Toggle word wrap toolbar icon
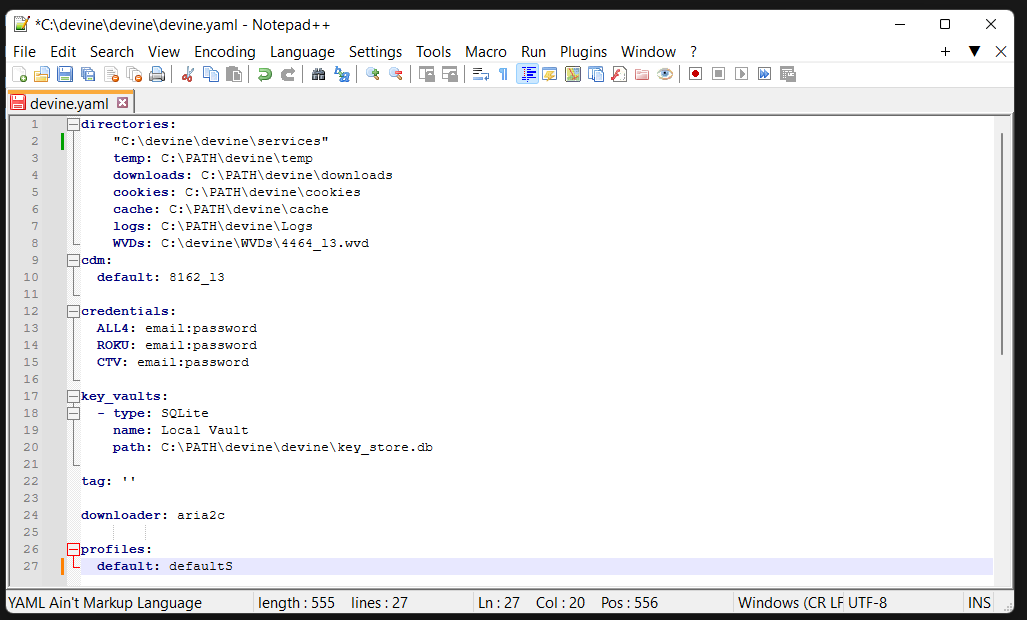This screenshot has width=1027, height=620. [481, 74]
